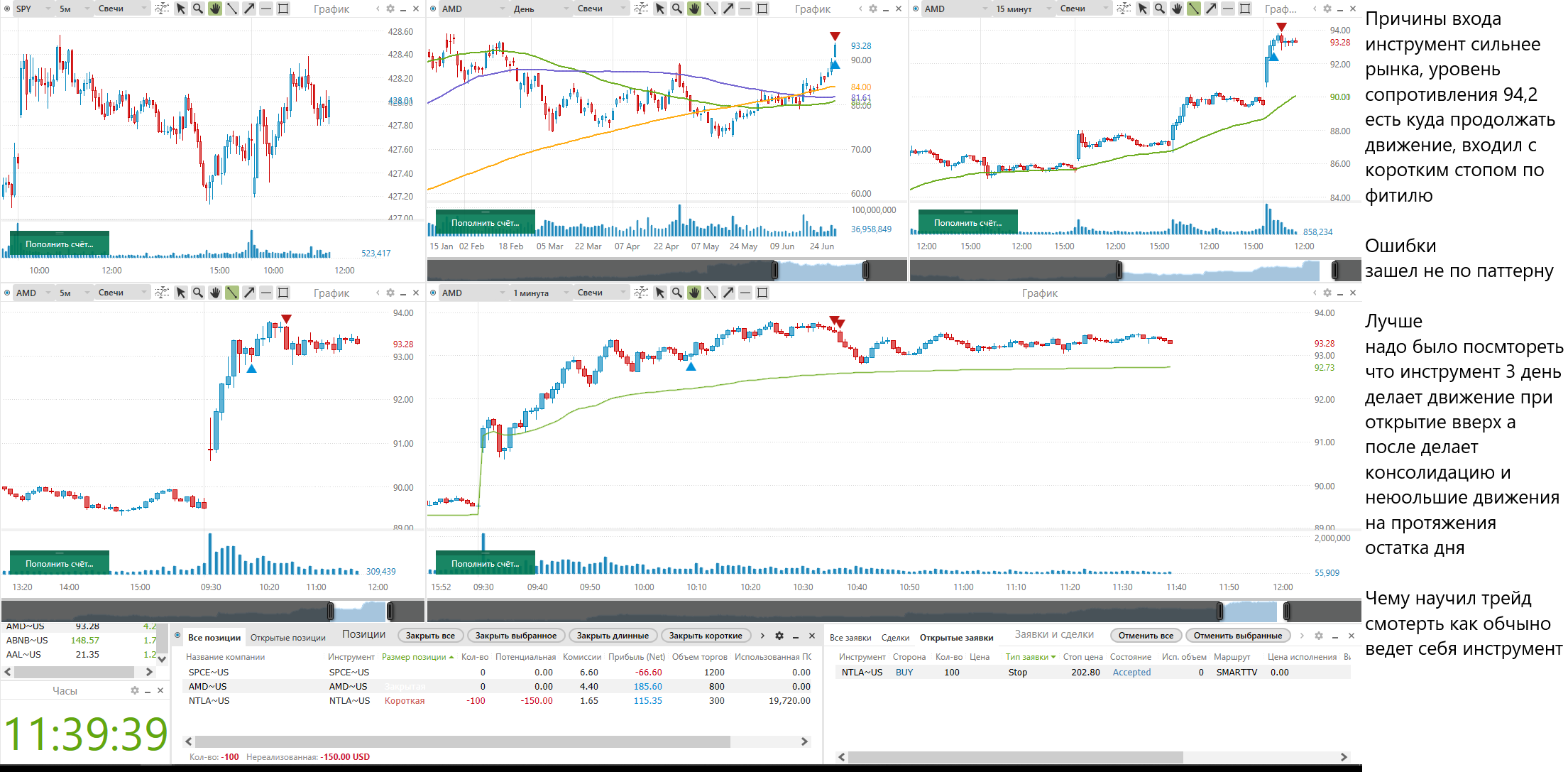Click Отменить все button
Viewport: 1568px width, 772px height.
(1146, 636)
